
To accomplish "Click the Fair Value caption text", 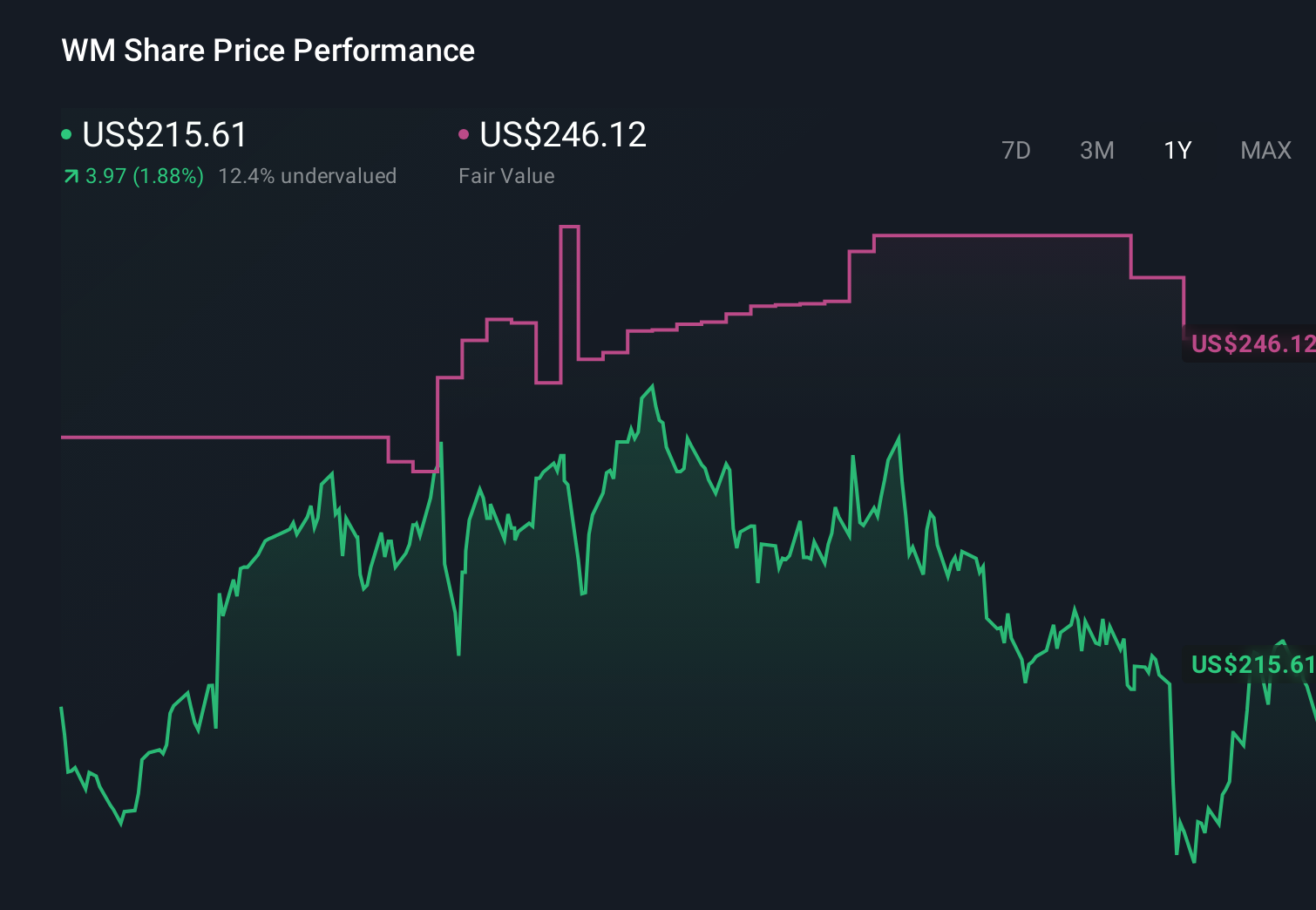I will [x=506, y=175].
